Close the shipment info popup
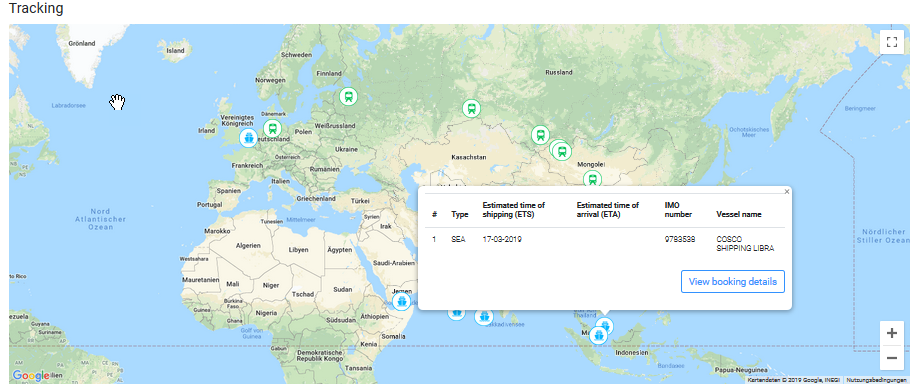The height and width of the screenshot is (385, 914). (x=787, y=191)
